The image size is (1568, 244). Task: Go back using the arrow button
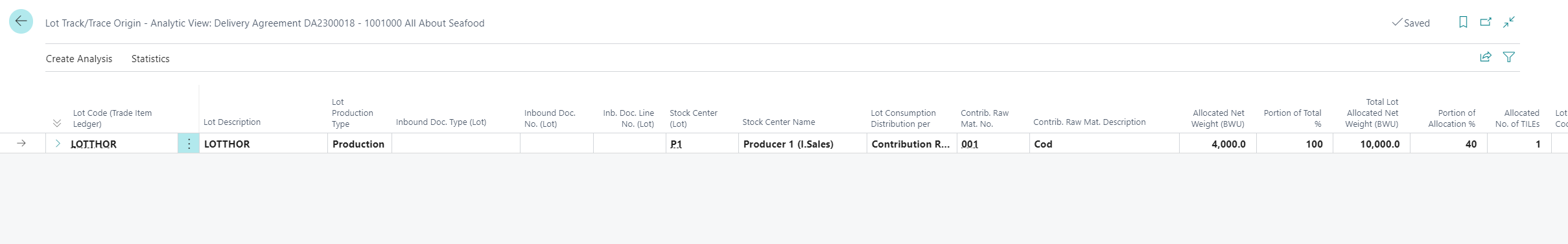pyautogui.click(x=21, y=21)
